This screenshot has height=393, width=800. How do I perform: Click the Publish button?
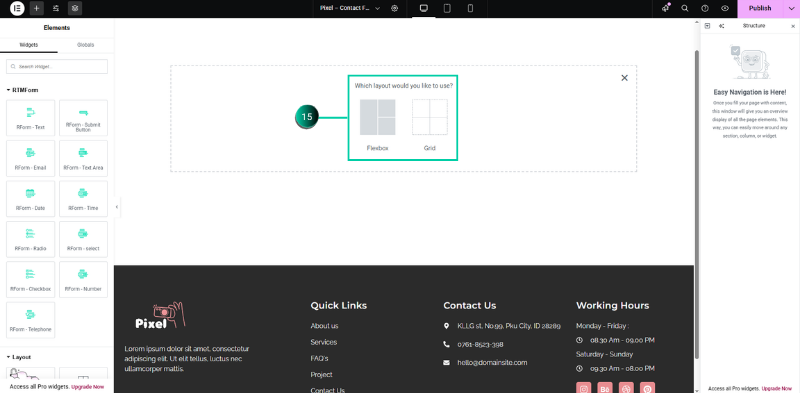[x=760, y=8]
